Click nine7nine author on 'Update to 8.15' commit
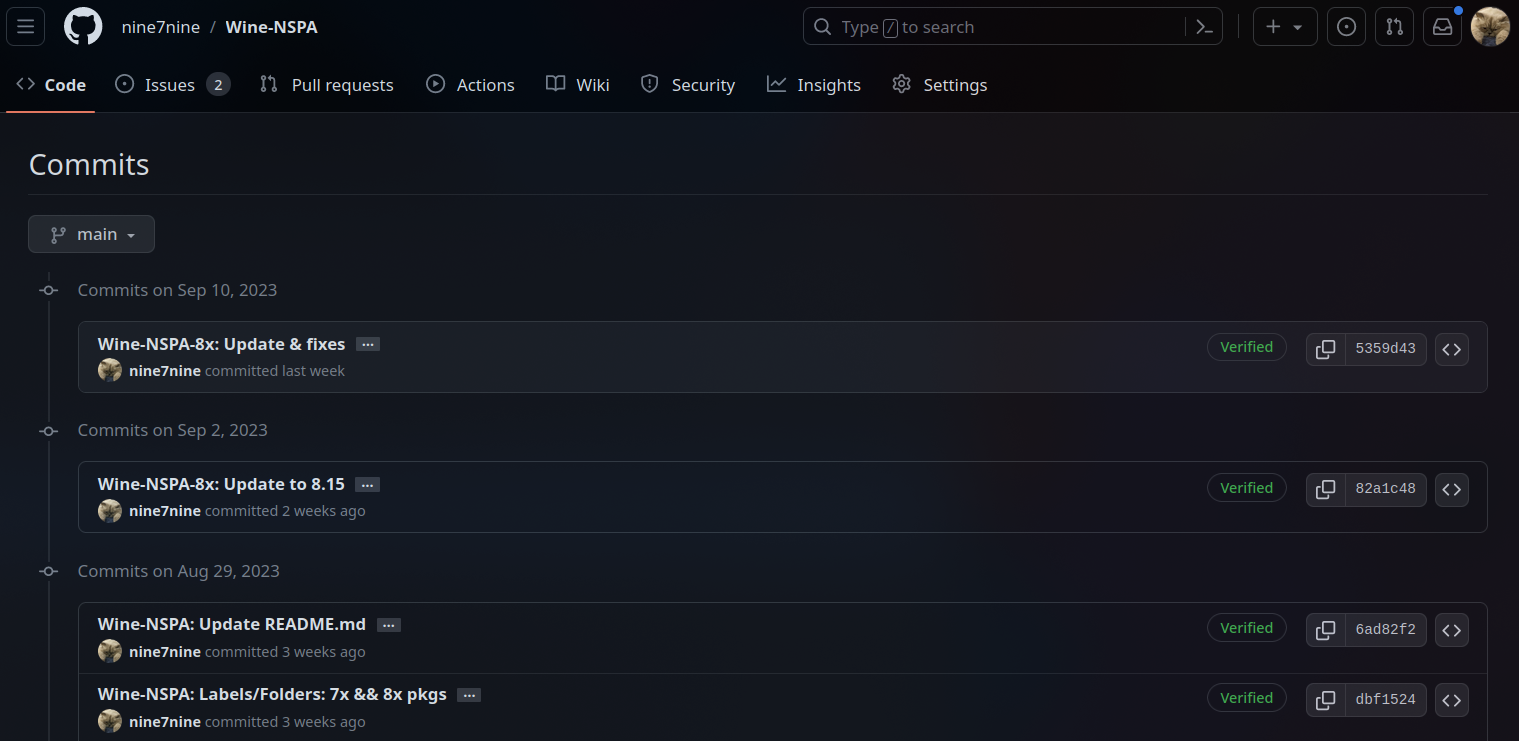Viewport: 1519px width, 741px height. pos(165,511)
